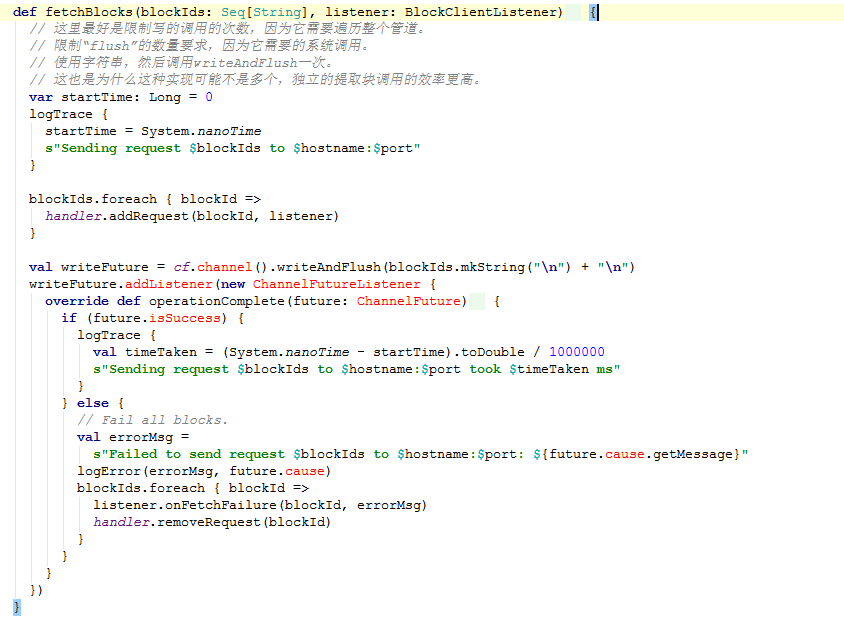Click the else keyword
This screenshot has width=844, height=624.
point(92,403)
